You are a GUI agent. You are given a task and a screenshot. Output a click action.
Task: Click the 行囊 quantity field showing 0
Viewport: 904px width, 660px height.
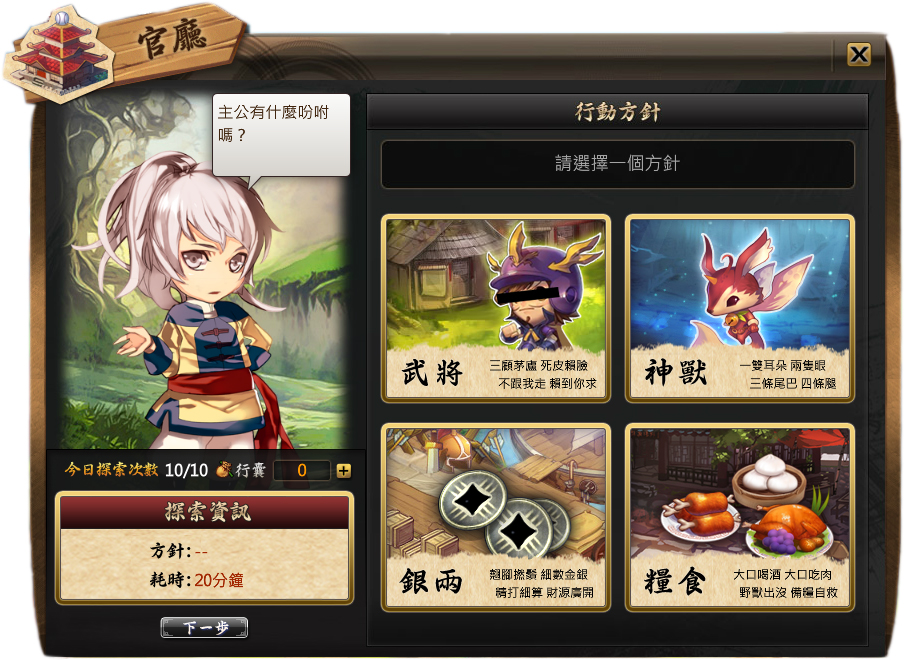302,471
